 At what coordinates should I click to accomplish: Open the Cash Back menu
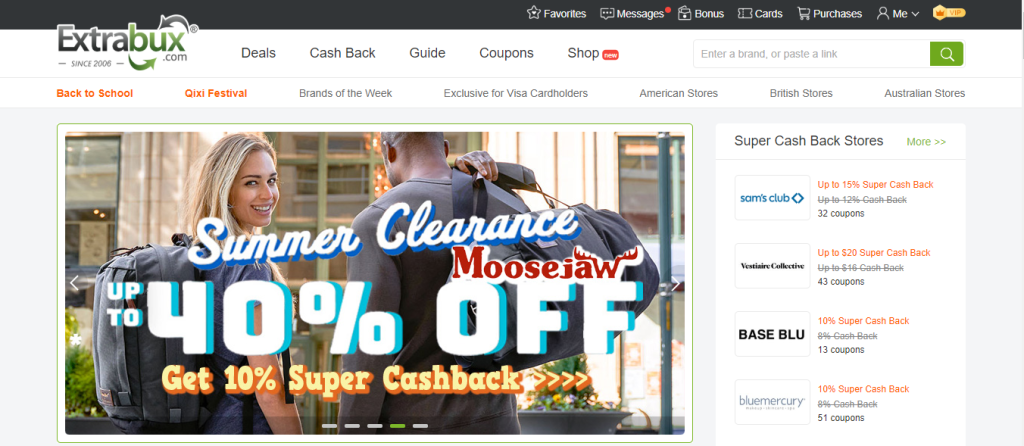pyautogui.click(x=342, y=53)
